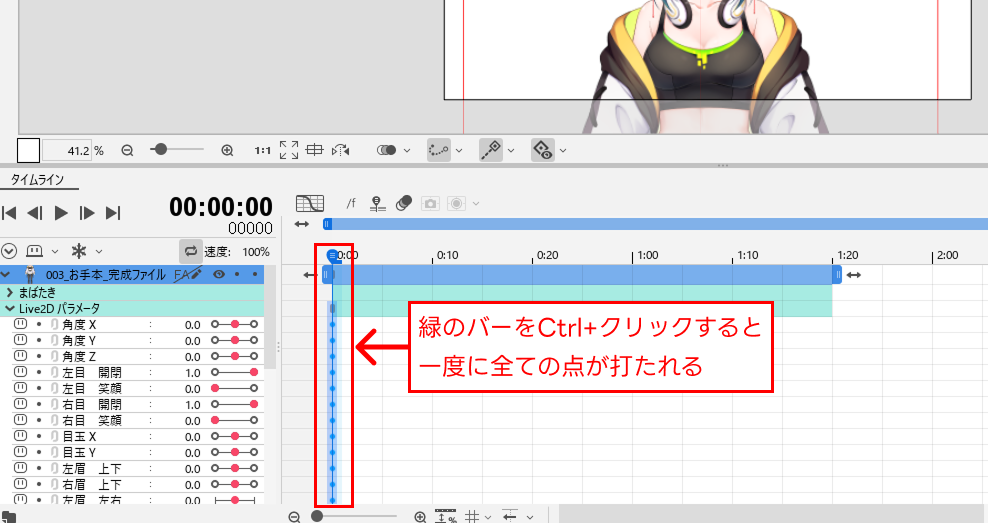The height and width of the screenshot is (523, 988).
Task: Click the canvas zoom in magnifier
Action: 227,151
